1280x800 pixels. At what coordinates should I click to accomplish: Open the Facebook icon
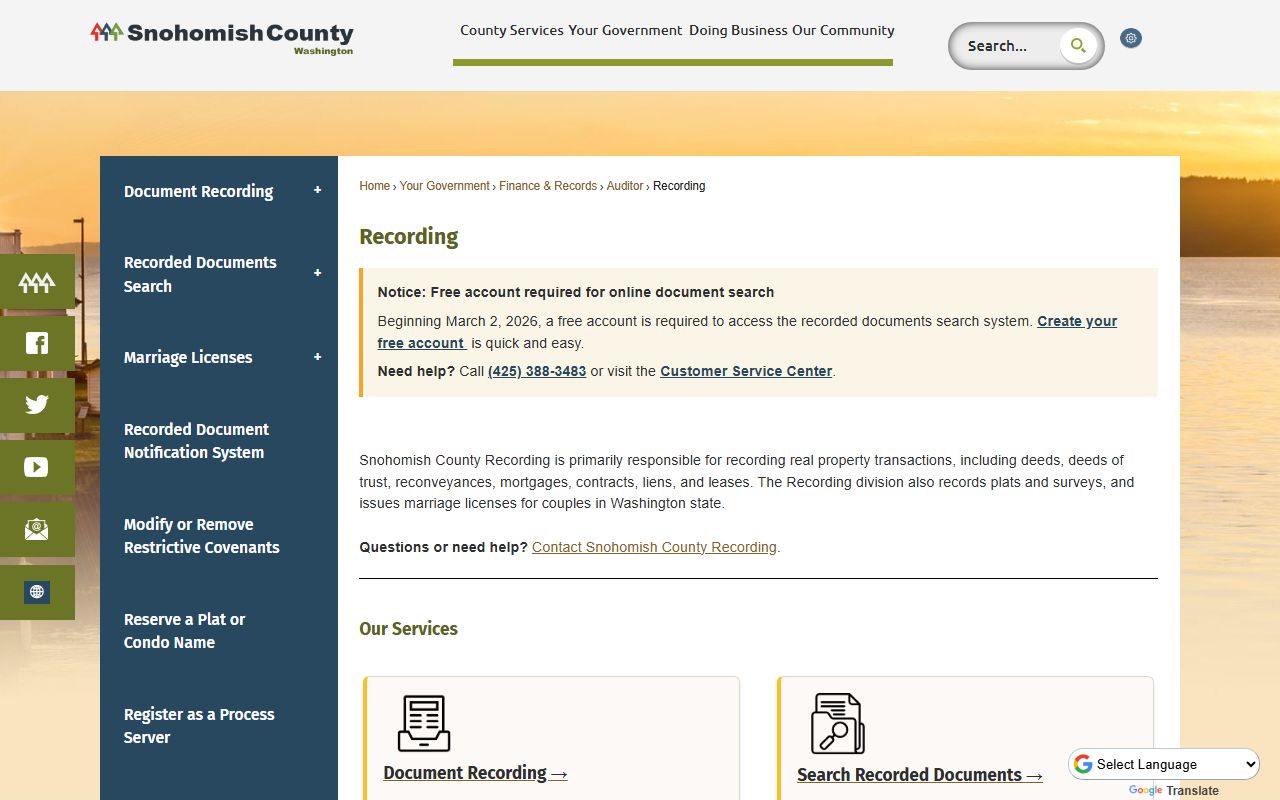click(37, 344)
